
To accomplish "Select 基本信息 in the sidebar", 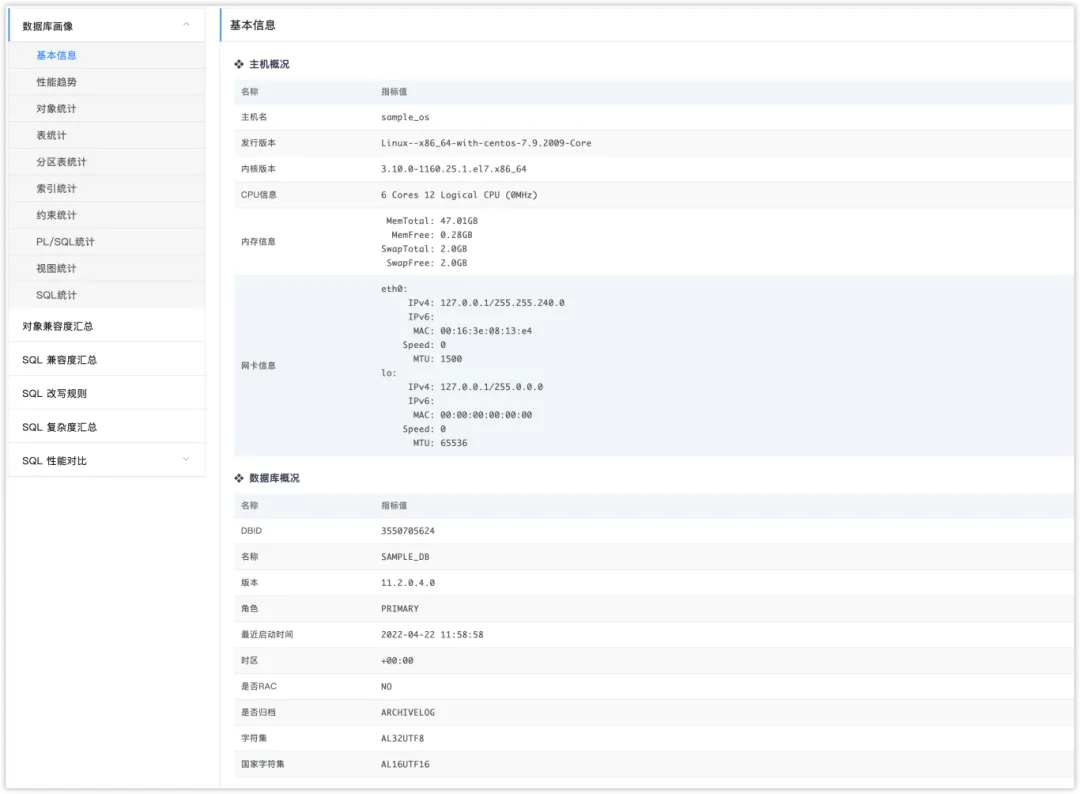I will click(x=56, y=56).
